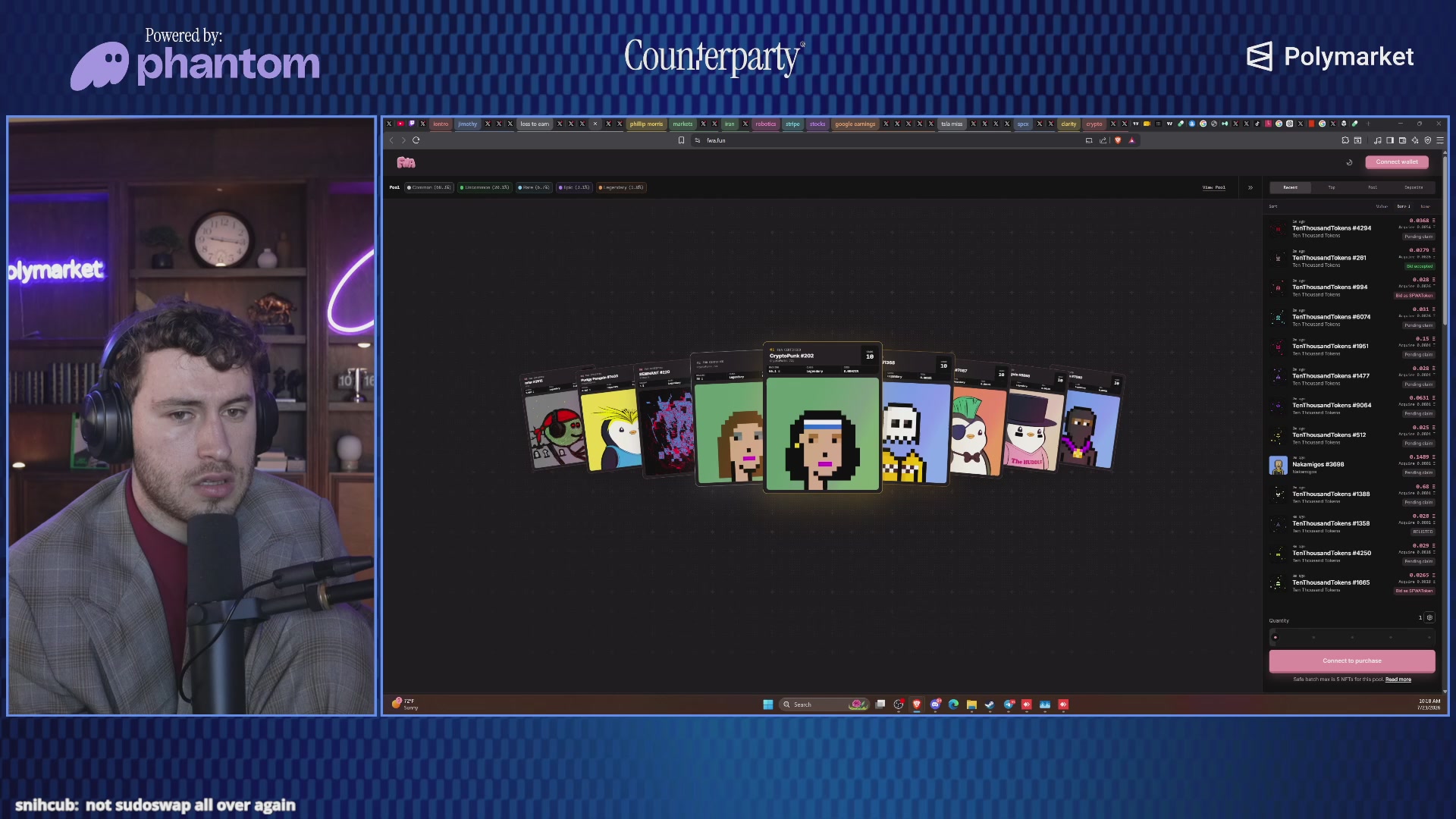Image resolution: width=1456 pixels, height=819 pixels.
Task: Toggle the Epic rarity filter
Action: pos(574,187)
